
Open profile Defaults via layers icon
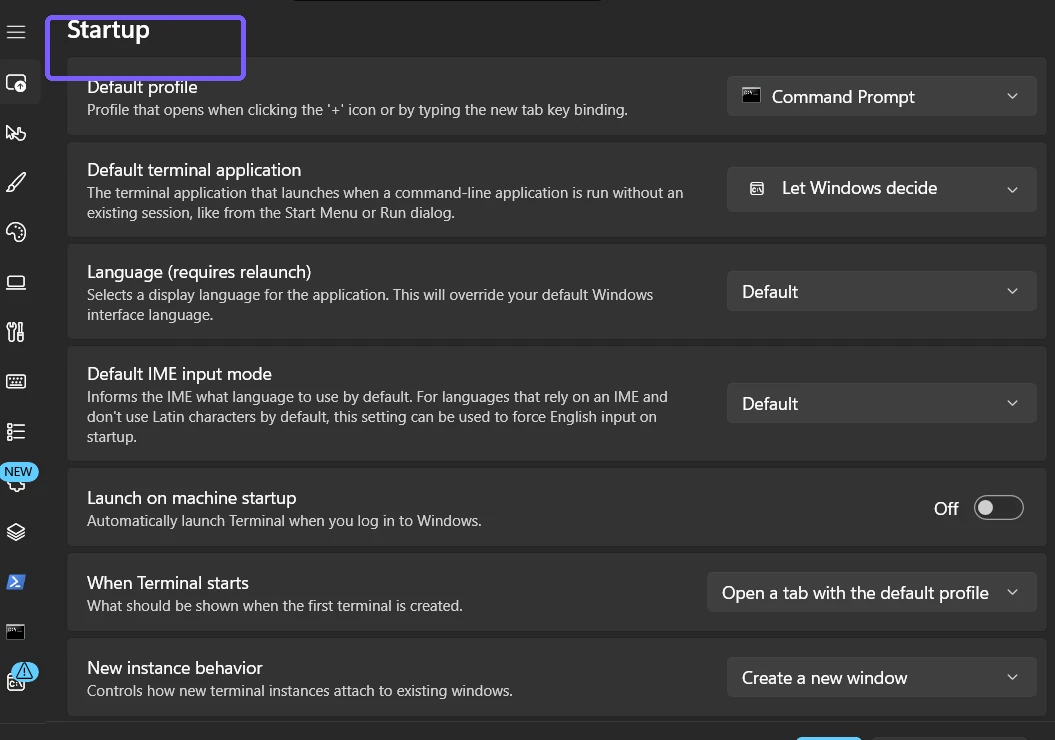point(16,532)
